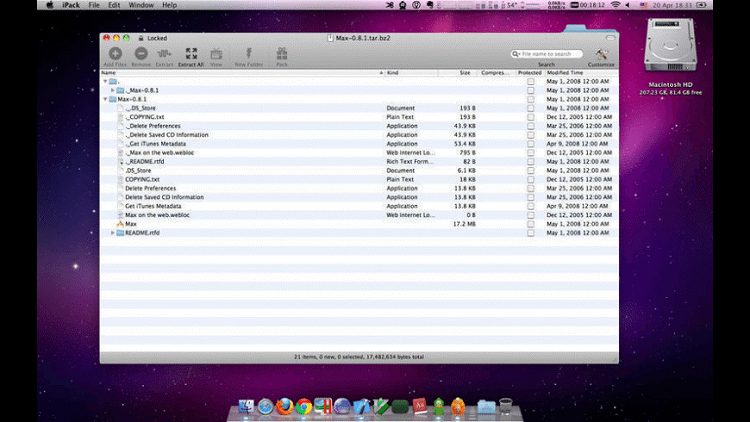
Task: Click the Locked padlock icon
Action: tap(141, 38)
